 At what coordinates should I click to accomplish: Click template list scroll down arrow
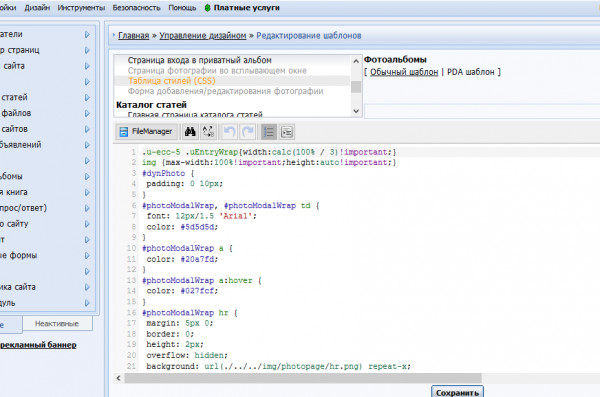tap(356, 111)
